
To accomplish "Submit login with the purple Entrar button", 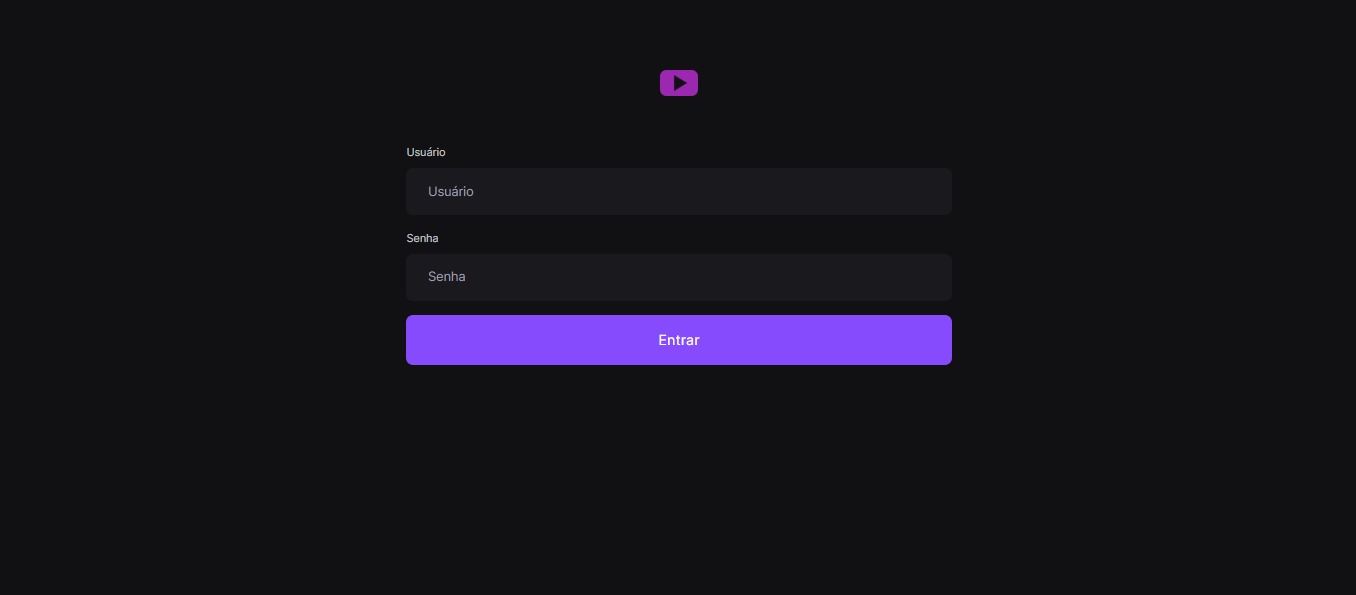I will click(678, 340).
